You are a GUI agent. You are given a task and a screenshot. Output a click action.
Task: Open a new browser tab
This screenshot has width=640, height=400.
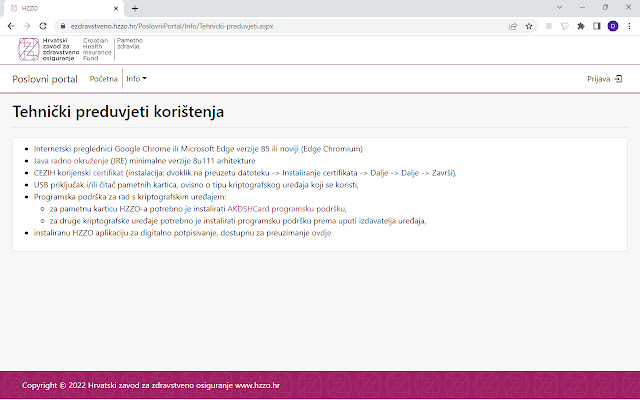tap(135, 8)
